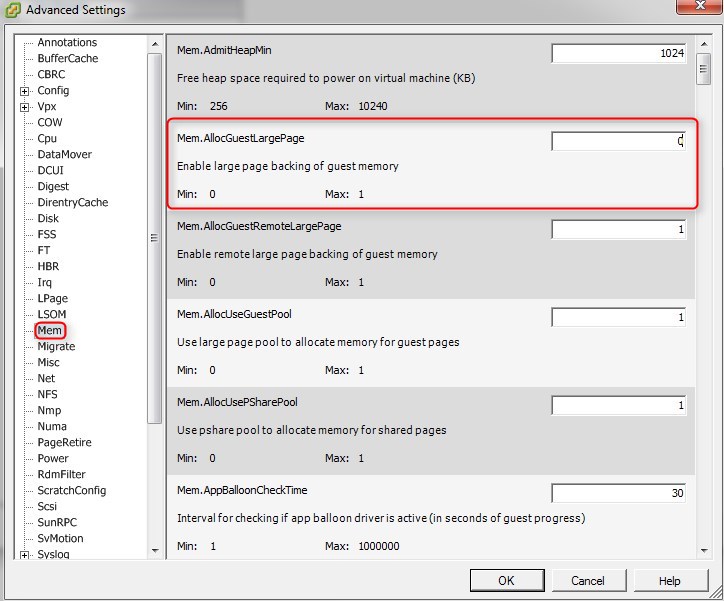The height and width of the screenshot is (601, 724).
Task: Click the Advanced Settings title bar icon
Action: pyautogui.click(x=12, y=10)
